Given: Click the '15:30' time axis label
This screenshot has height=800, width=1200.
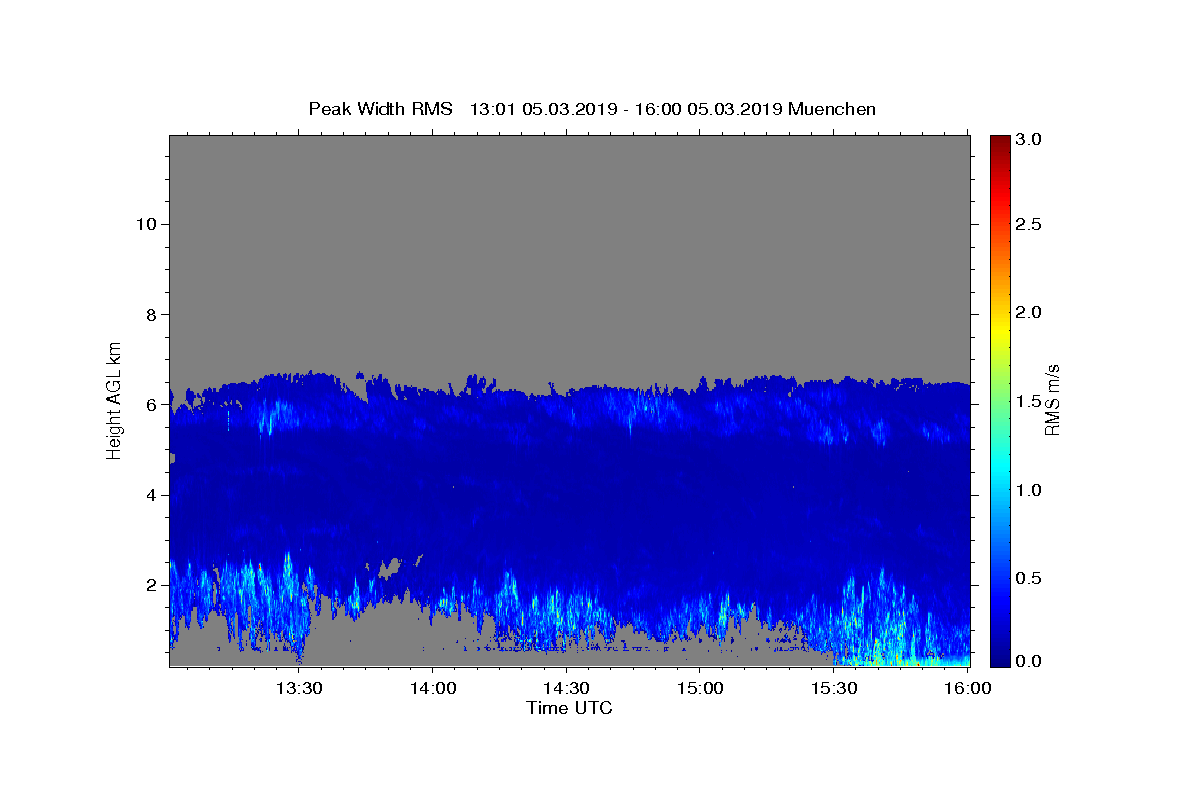Looking at the screenshot, I should click(x=833, y=688).
